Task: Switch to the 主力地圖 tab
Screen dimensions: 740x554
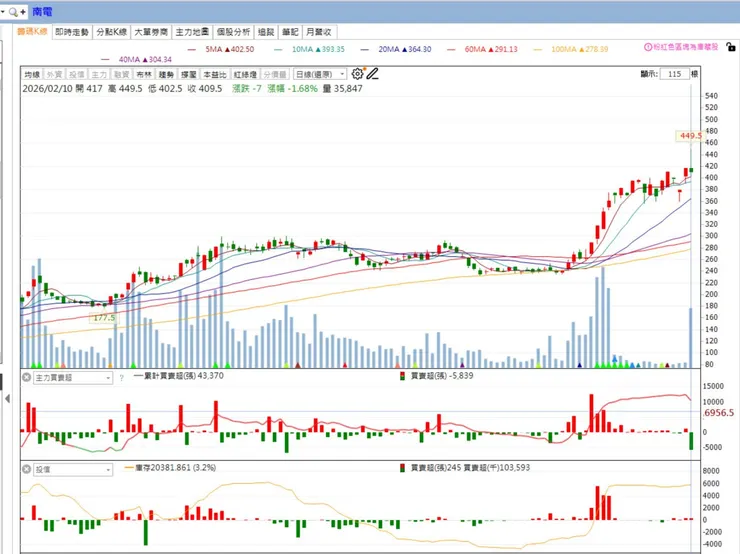Action: [192, 32]
